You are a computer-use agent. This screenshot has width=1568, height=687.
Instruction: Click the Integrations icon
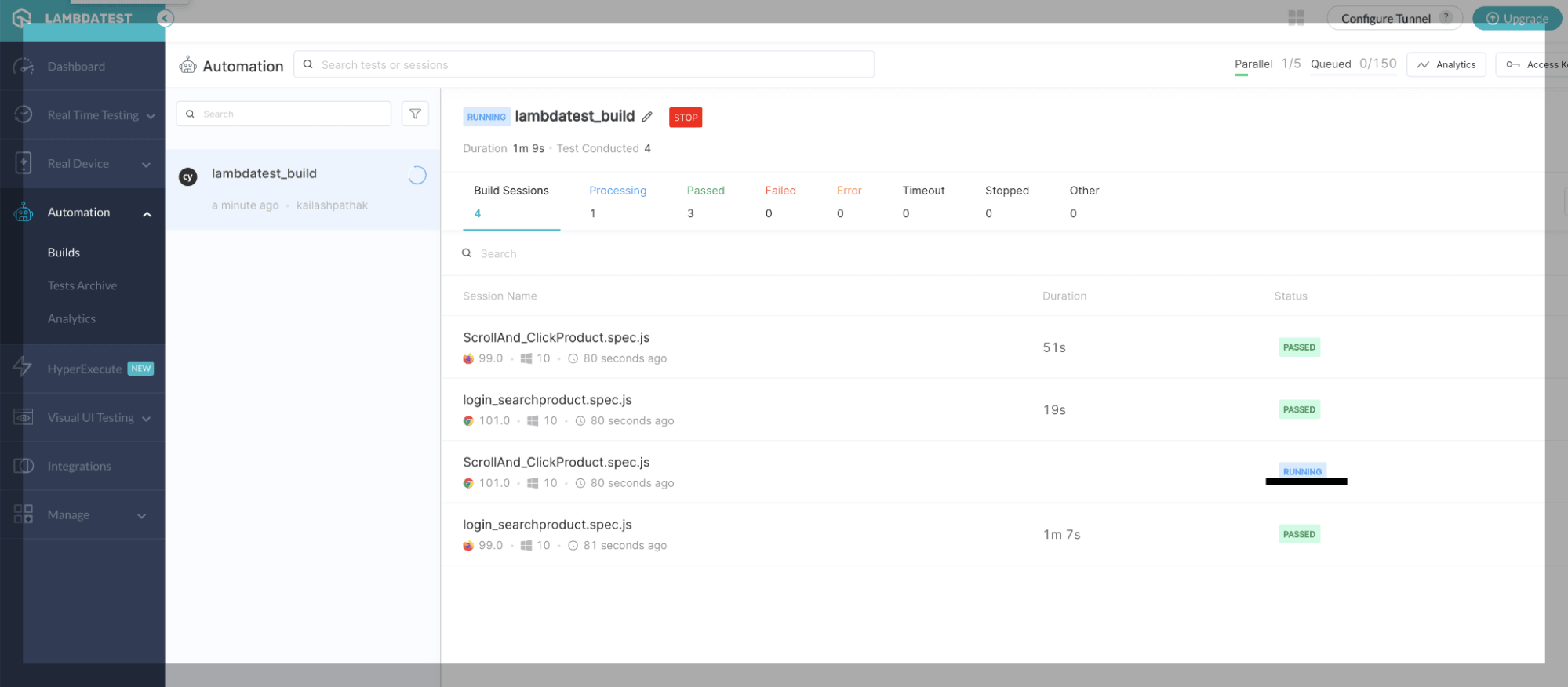tap(24, 466)
